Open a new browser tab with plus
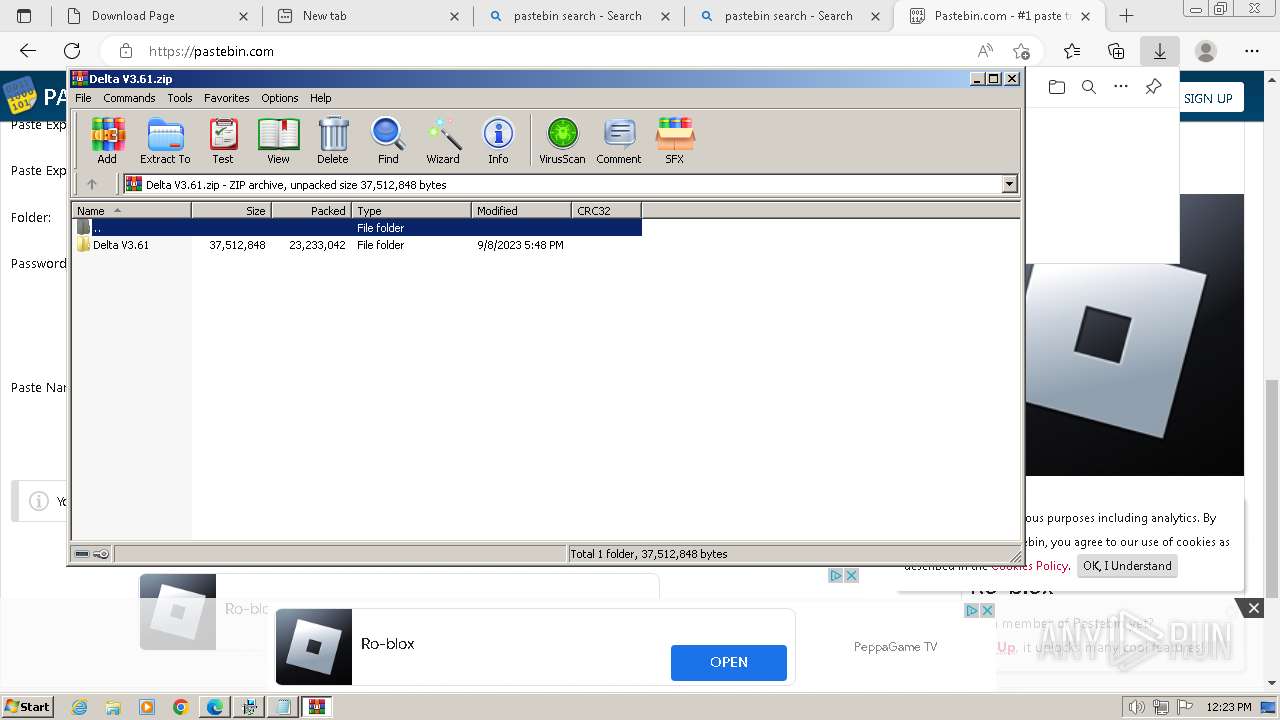The height and width of the screenshot is (720, 1280). click(1126, 16)
